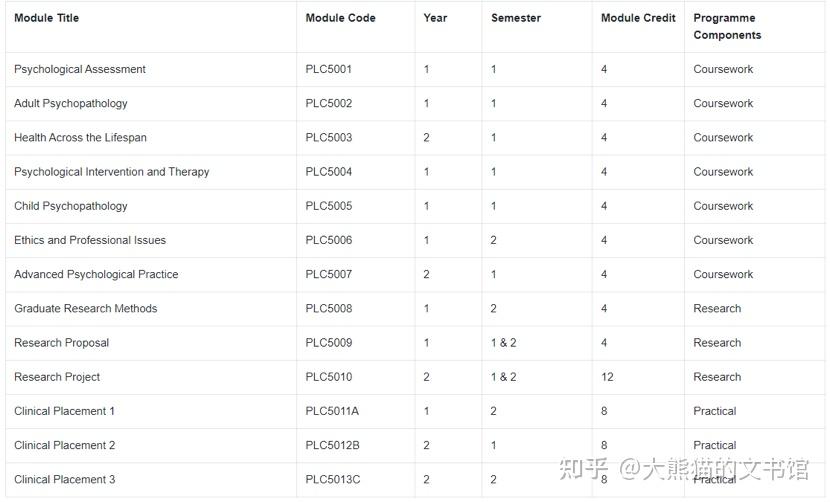This screenshot has height=502, width=830.
Task: Click Psychological Intervention and Therapy title
Action: [x=112, y=172]
